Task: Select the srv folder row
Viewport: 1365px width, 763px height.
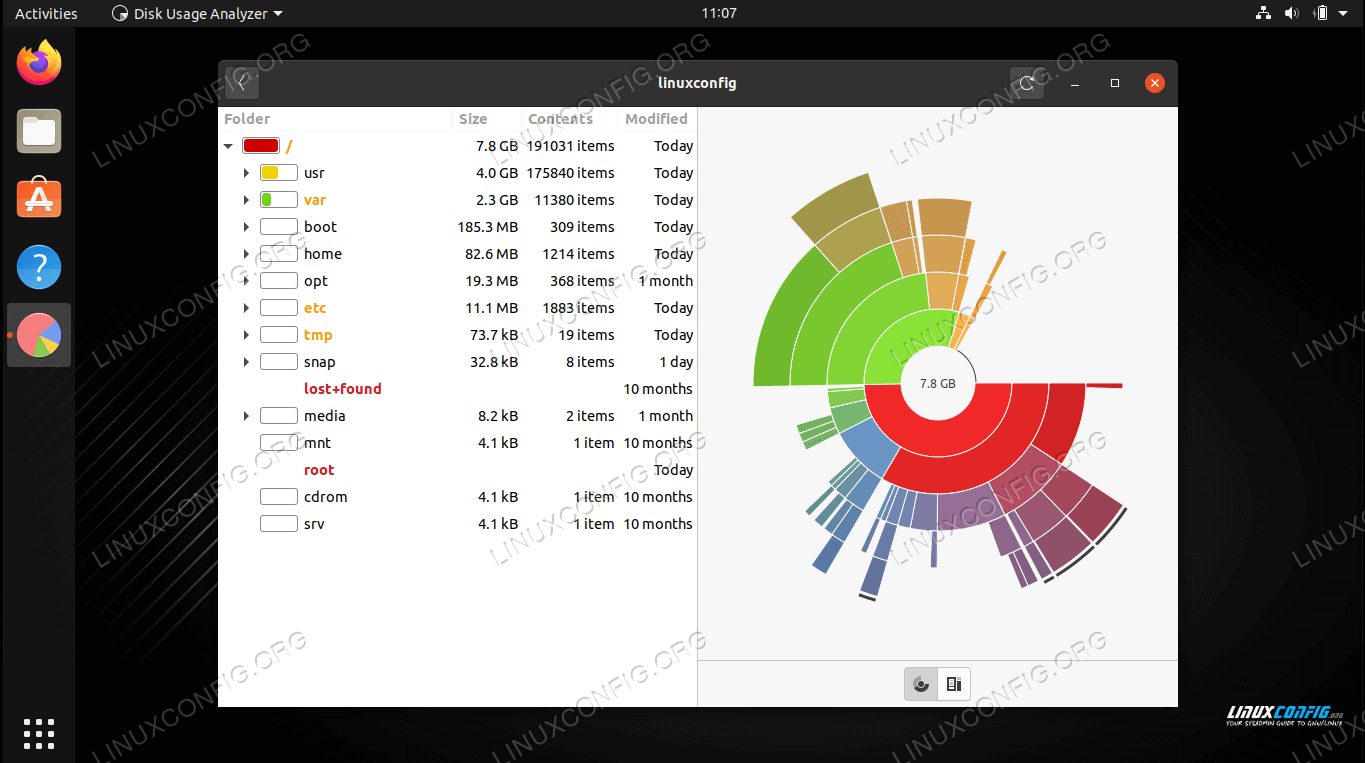Action: (457, 524)
